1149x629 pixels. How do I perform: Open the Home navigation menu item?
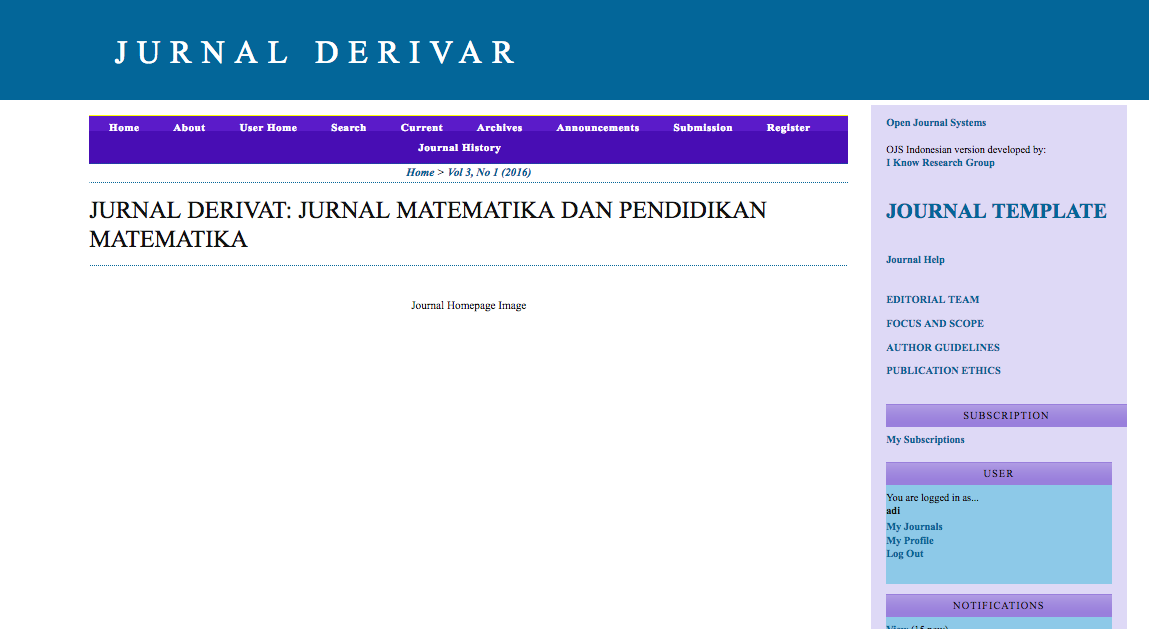(x=124, y=128)
